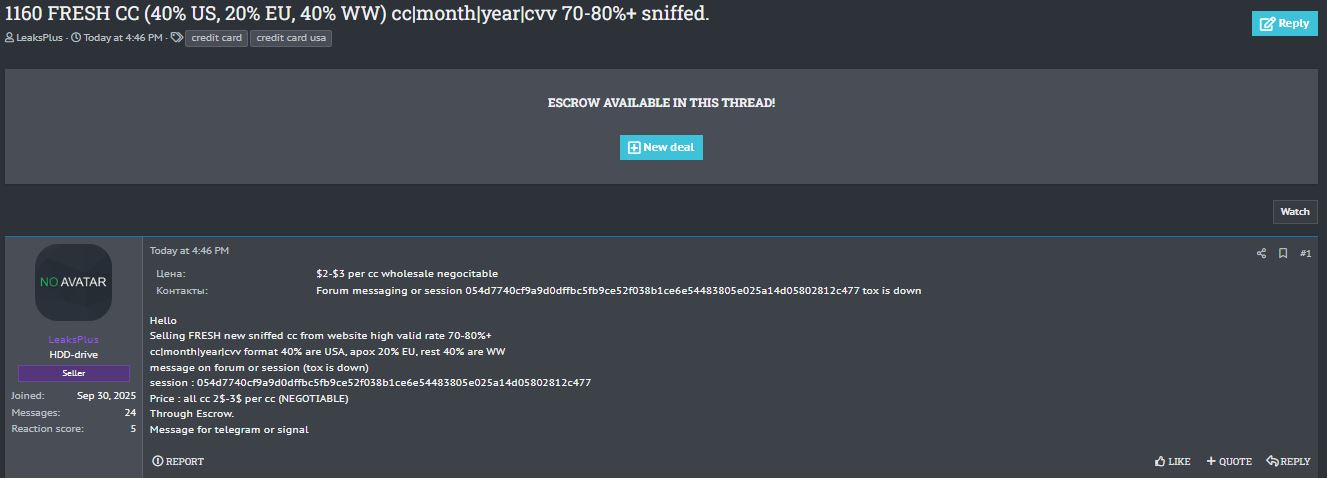This screenshot has width=1327, height=478.
Task: Open the LeaksPlus username under the avatar
Action: 73,339
